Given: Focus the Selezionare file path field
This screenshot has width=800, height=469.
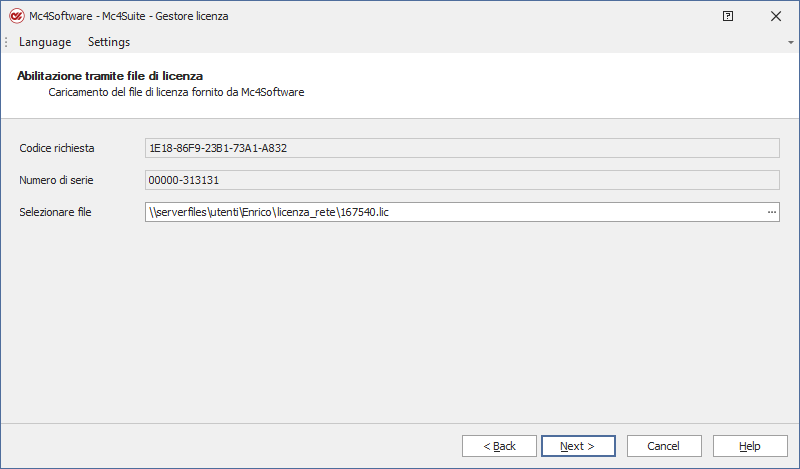Looking at the screenshot, I should [x=450, y=212].
